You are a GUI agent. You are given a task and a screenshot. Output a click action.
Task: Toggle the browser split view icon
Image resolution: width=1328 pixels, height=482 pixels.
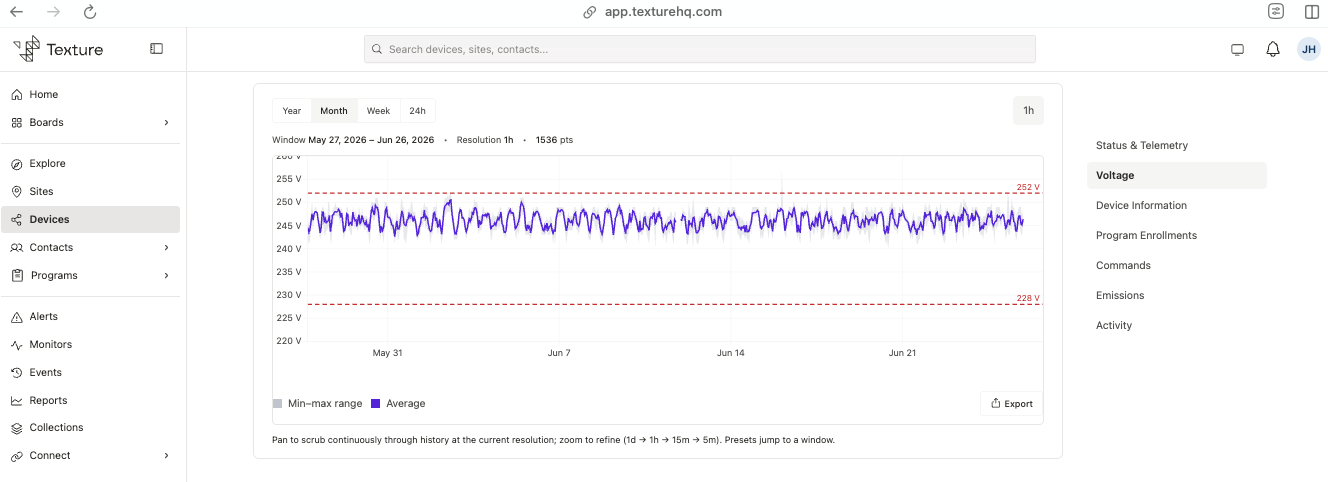tap(1312, 12)
